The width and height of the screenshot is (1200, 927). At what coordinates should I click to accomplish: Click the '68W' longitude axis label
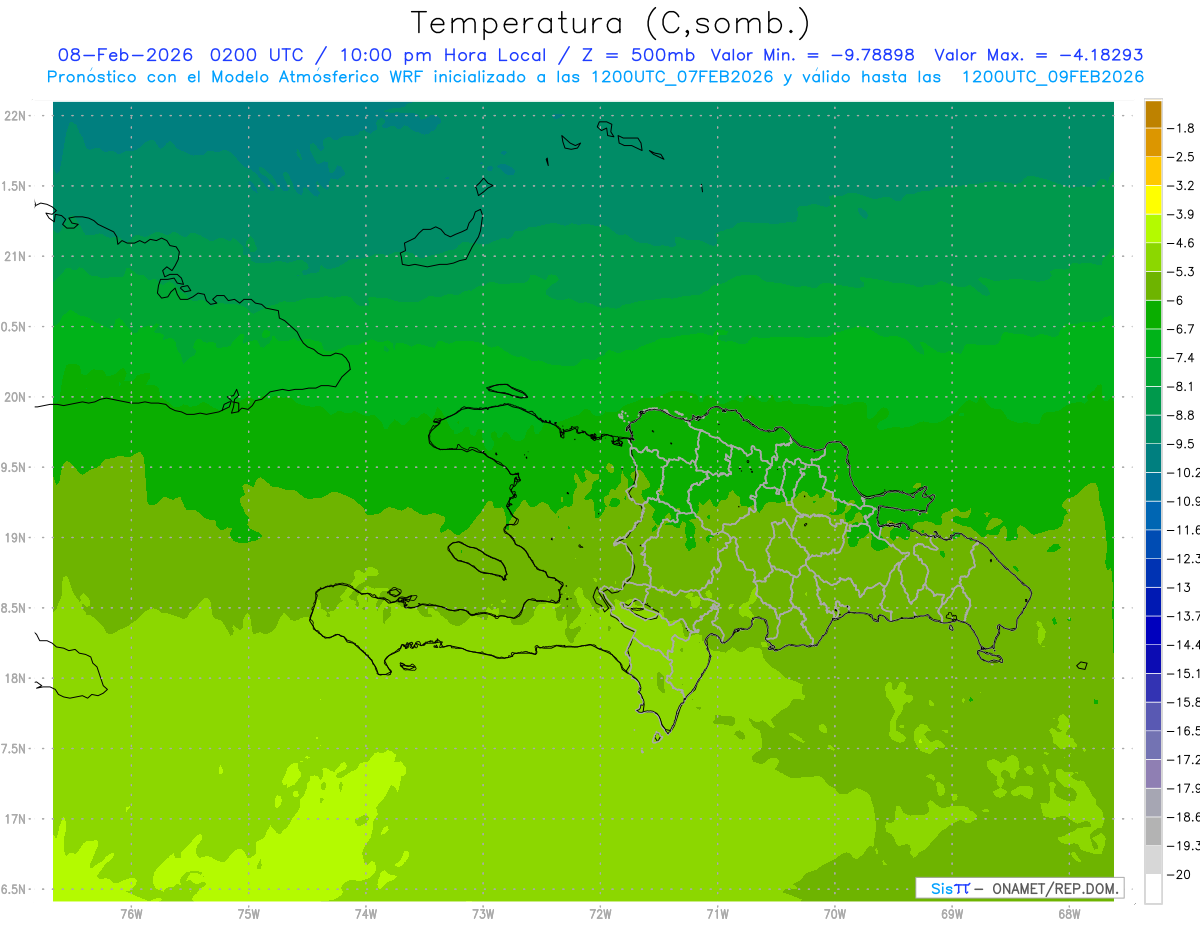(x=1069, y=913)
